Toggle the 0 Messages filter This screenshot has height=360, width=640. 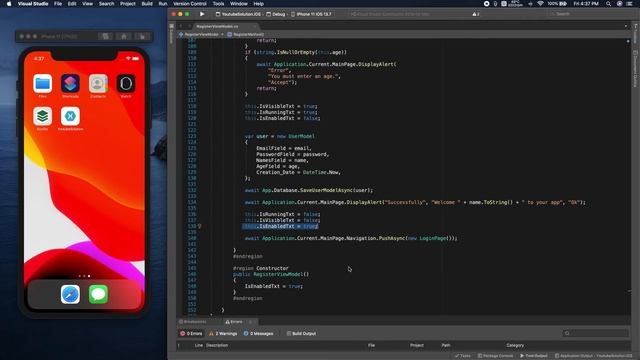pyautogui.click(x=258, y=333)
